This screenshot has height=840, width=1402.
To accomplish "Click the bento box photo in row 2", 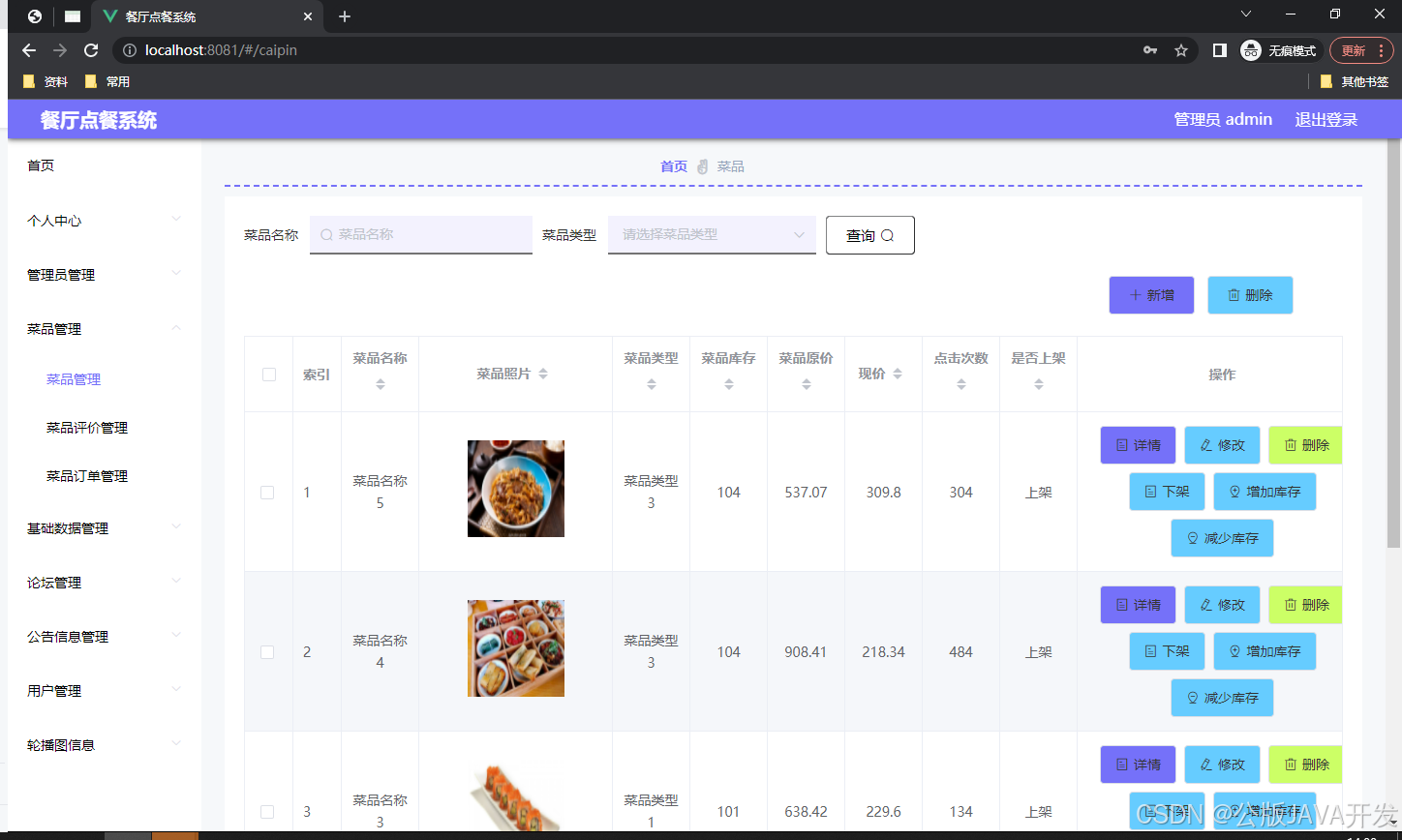I will point(516,648).
